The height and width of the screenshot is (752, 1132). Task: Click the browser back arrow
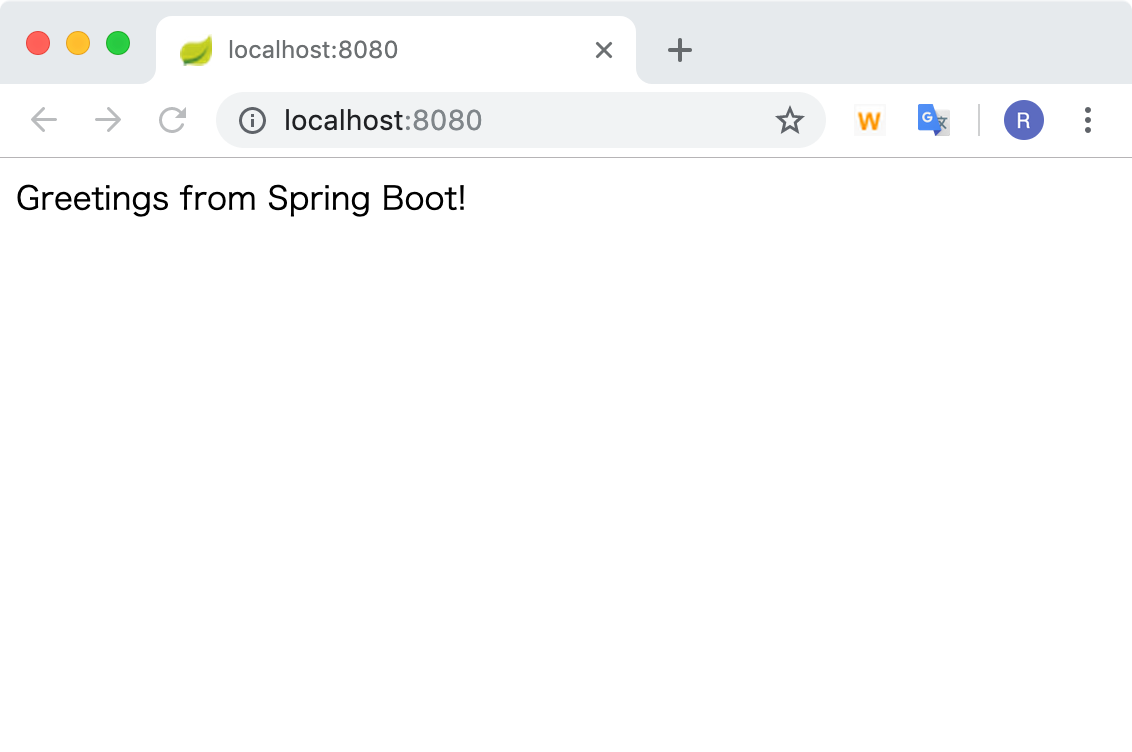[44, 120]
